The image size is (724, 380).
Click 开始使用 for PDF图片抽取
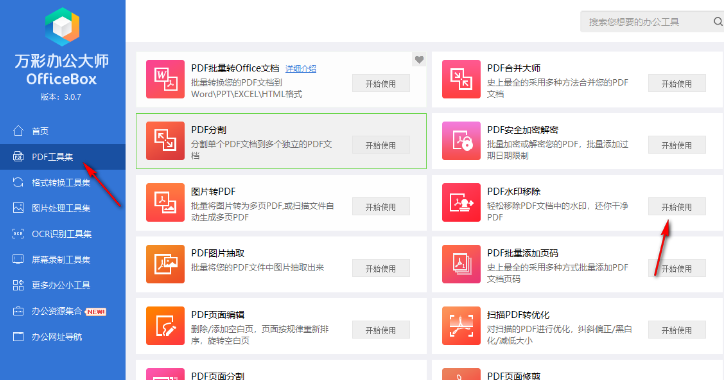(380, 268)
